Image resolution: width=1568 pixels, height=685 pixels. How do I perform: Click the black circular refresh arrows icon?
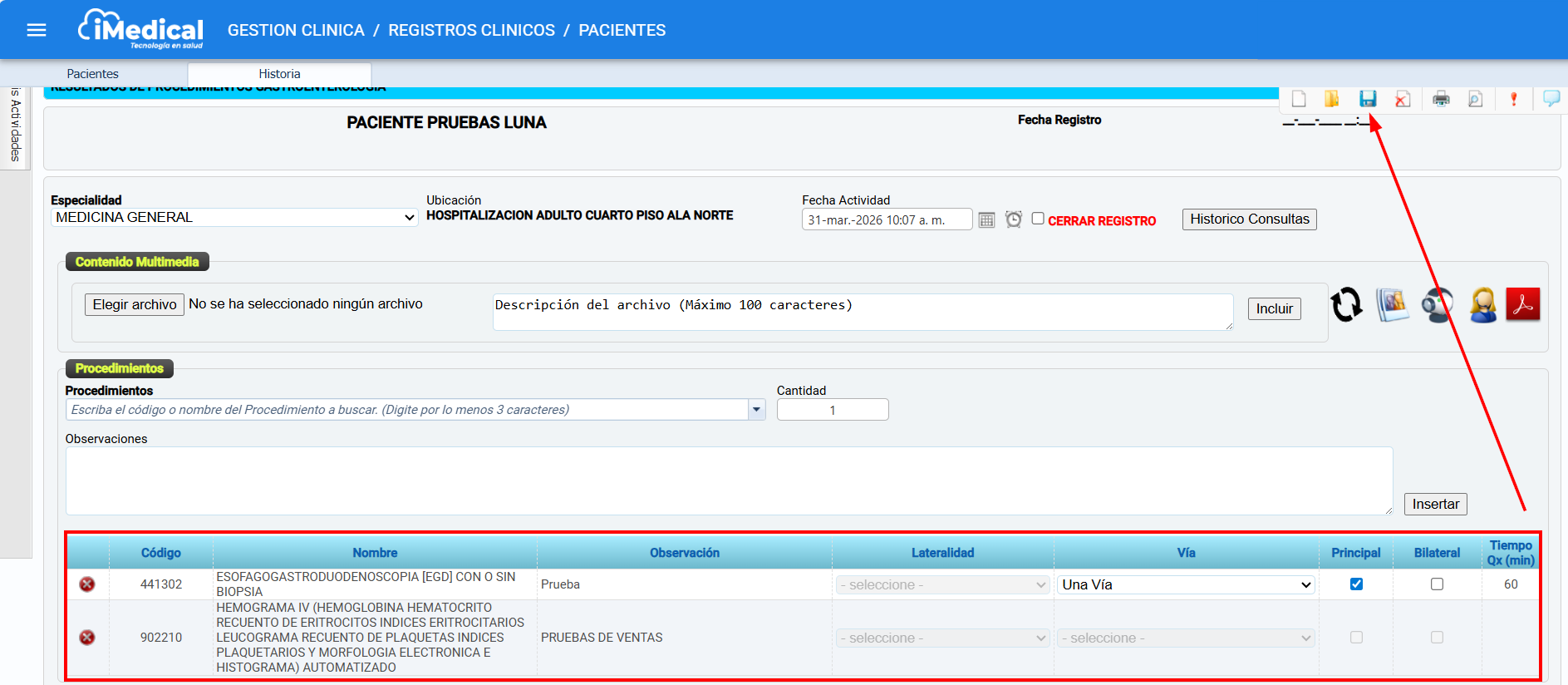click(x=1346, y=305)
